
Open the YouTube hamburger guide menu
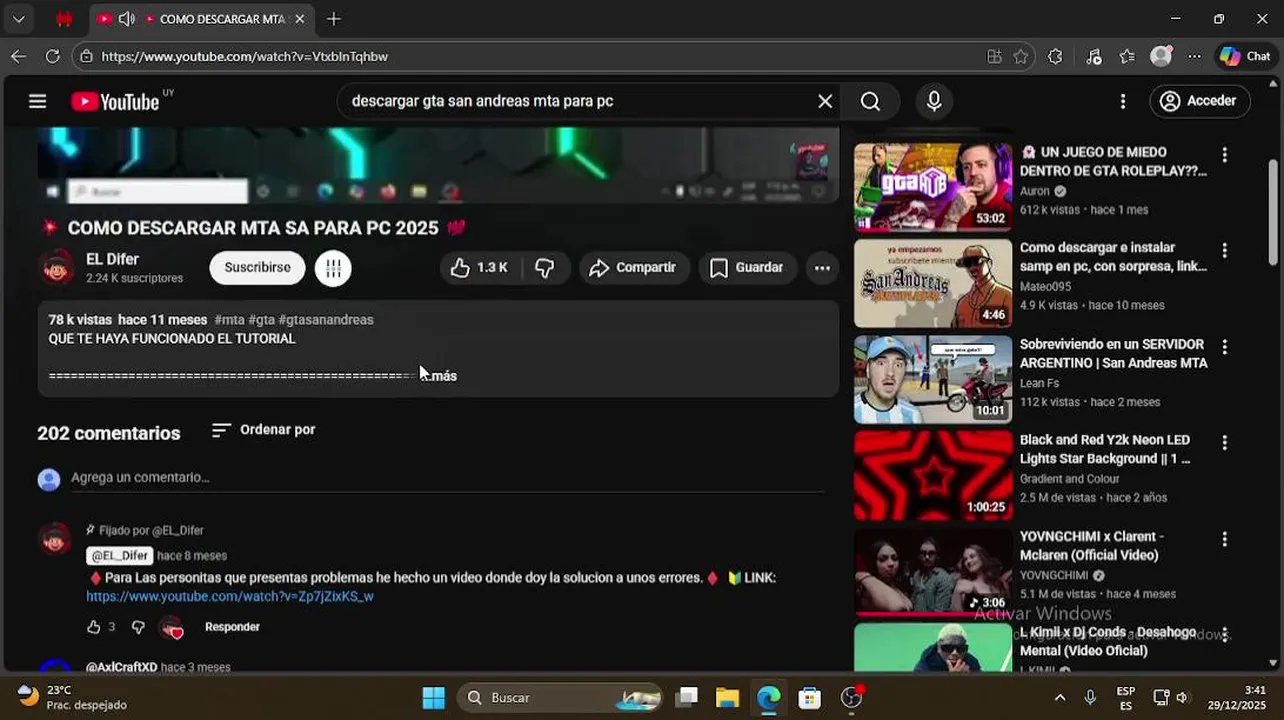coord(38,101)
